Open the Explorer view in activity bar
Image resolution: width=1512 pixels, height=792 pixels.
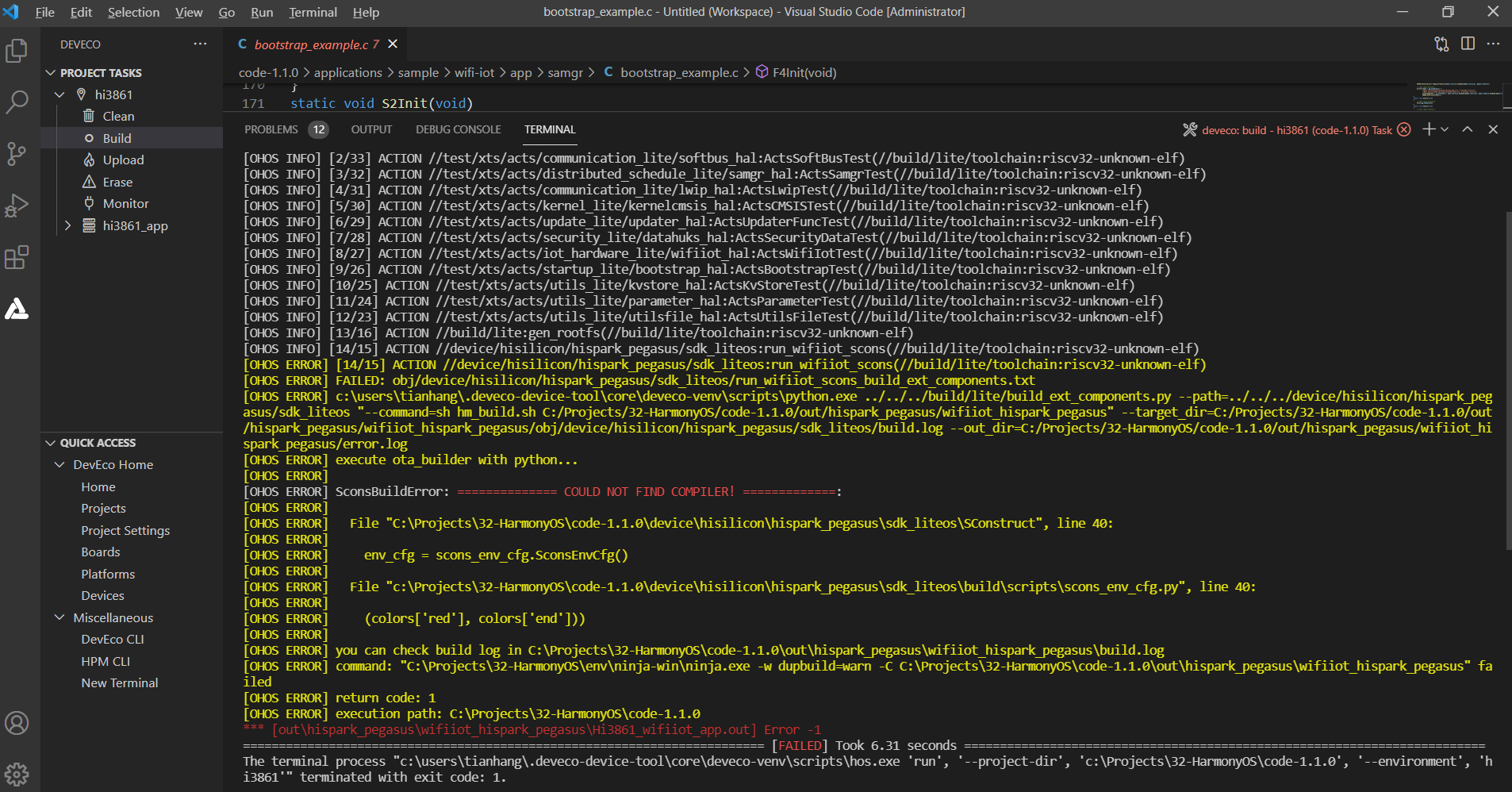coord(17,52)
